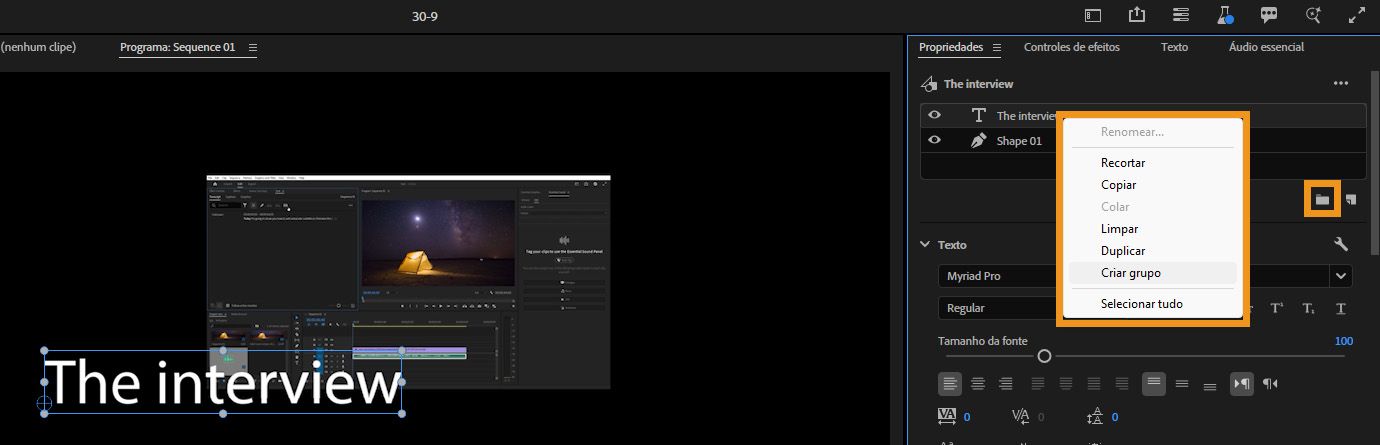1380x445 pixels.
Task: Switch to Controles de efeitos tab
Action: [1072, 47]
